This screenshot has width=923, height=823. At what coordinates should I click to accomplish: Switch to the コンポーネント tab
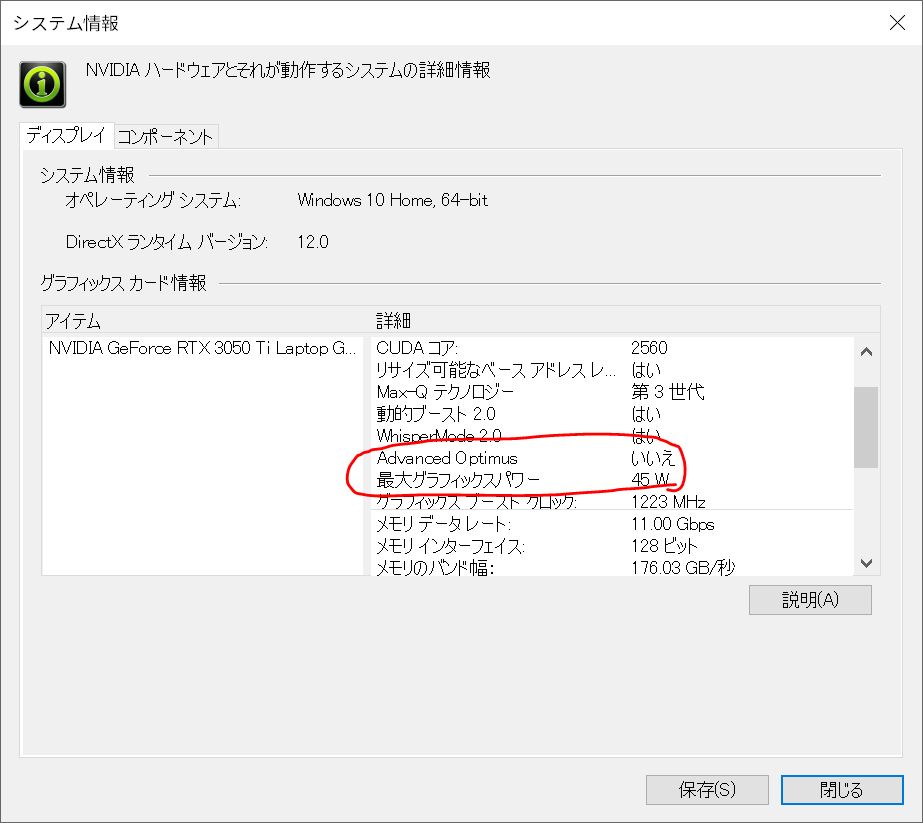[165, 137]
